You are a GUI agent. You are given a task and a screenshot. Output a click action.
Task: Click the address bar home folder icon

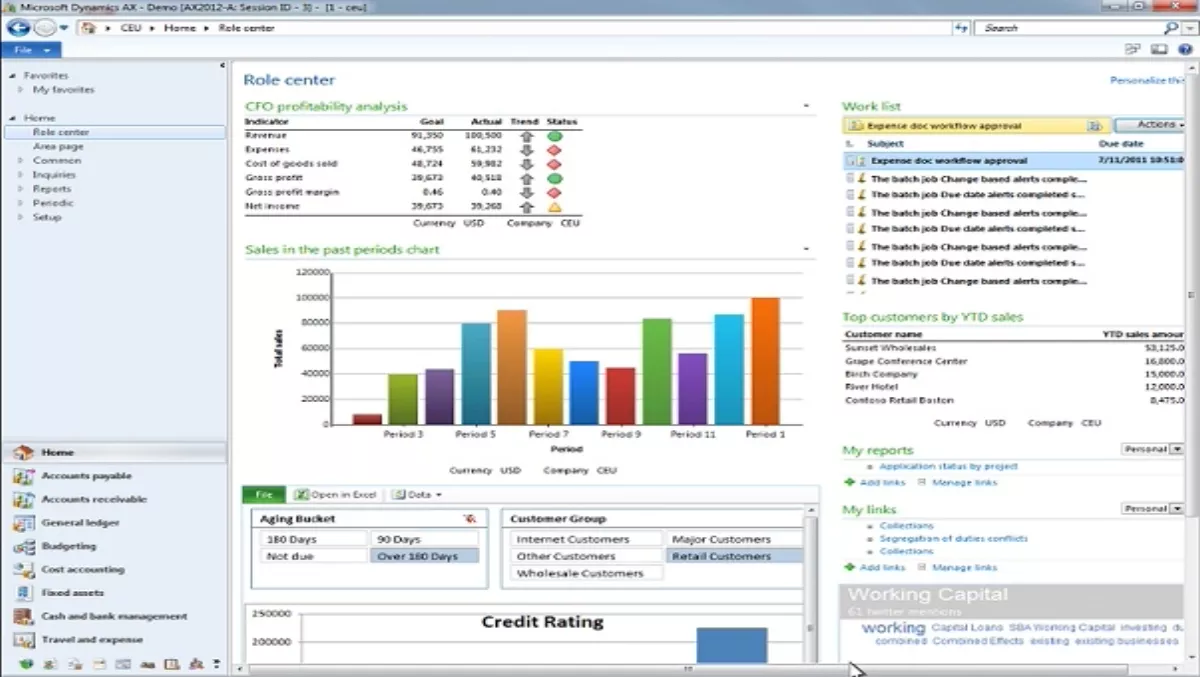coord(89,28)
